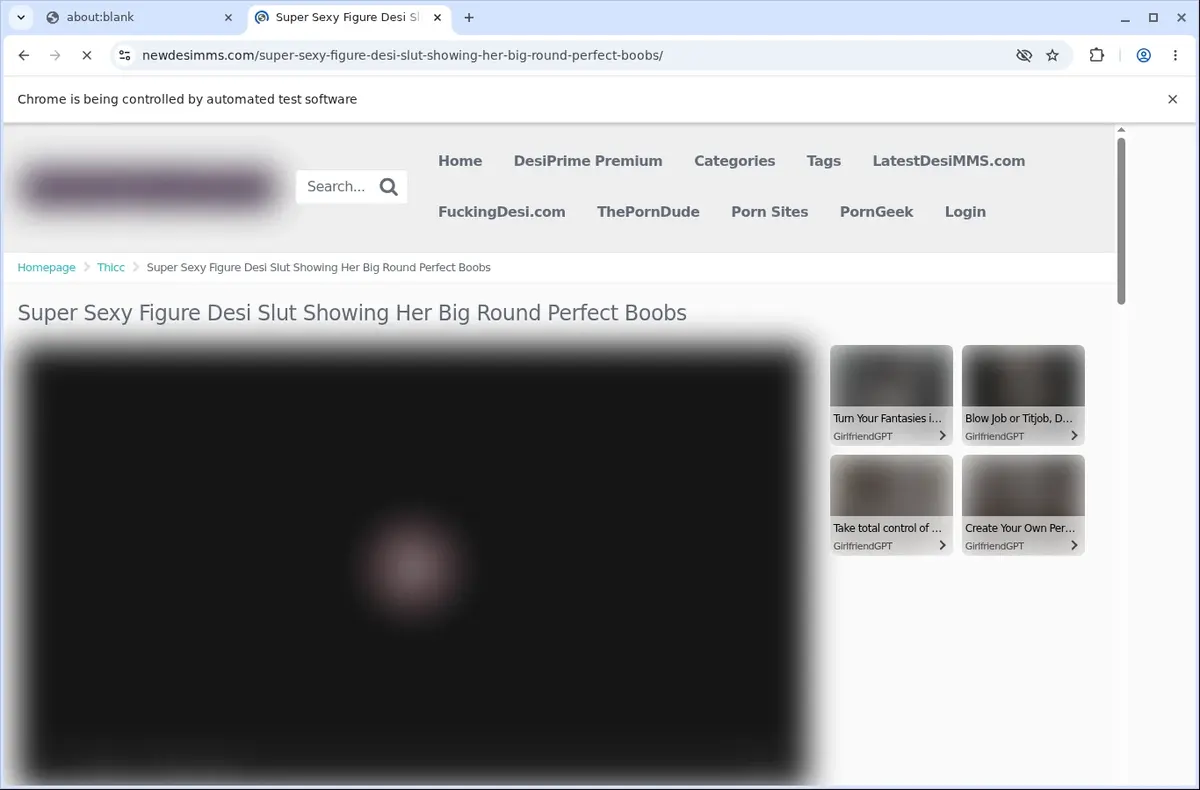Open DesiPrime Premium menu item
The width and height of the screenshot is (1200, 790).
pos(588,161)
